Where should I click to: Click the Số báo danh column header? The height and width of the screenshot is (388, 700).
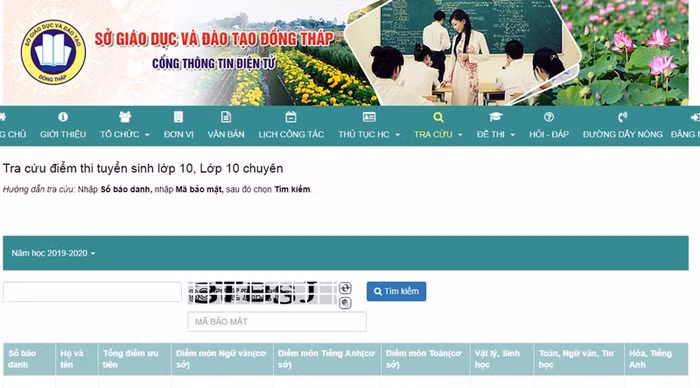[29, 359]
